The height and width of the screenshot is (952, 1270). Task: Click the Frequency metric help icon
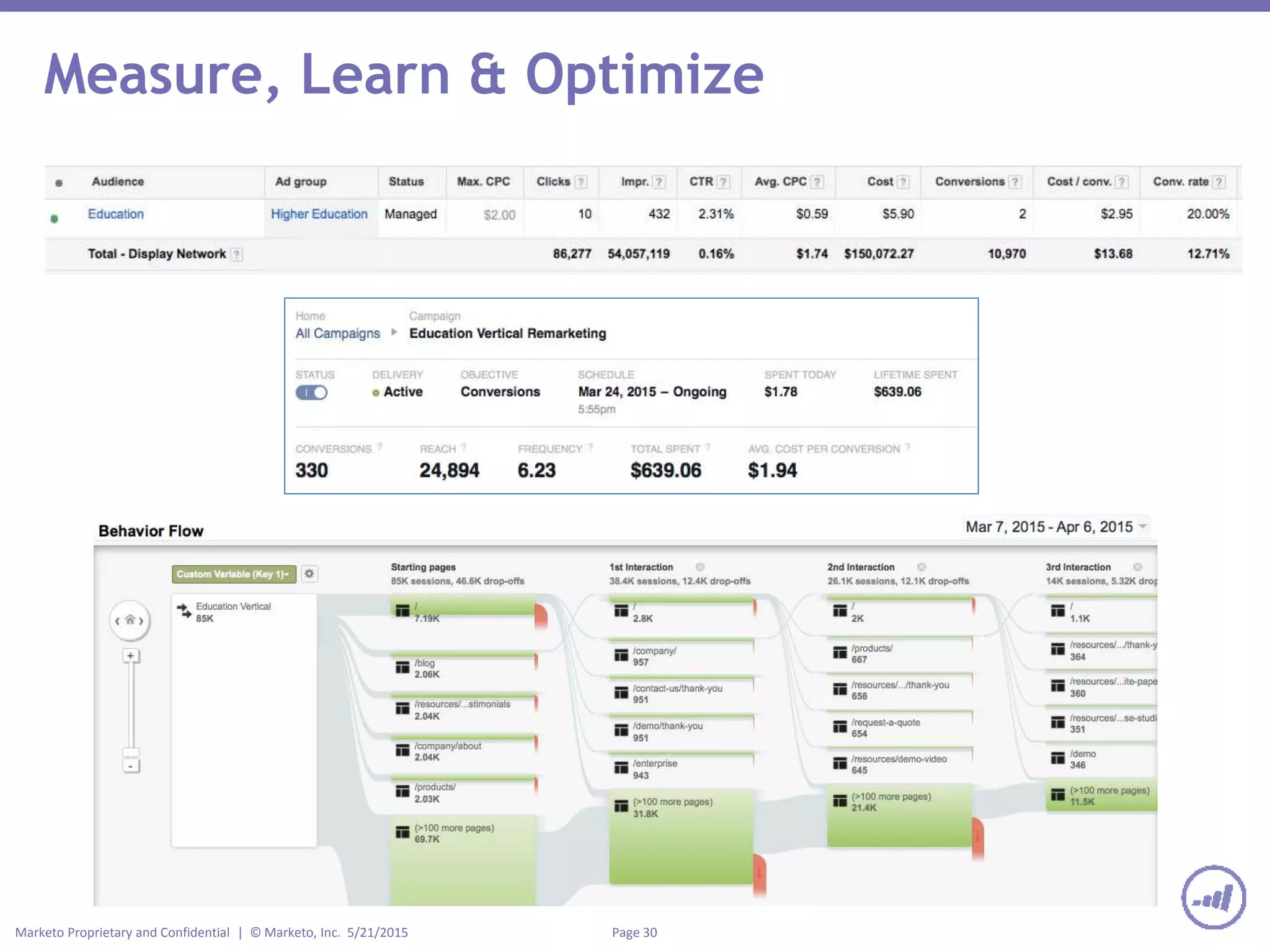[590, 447]
